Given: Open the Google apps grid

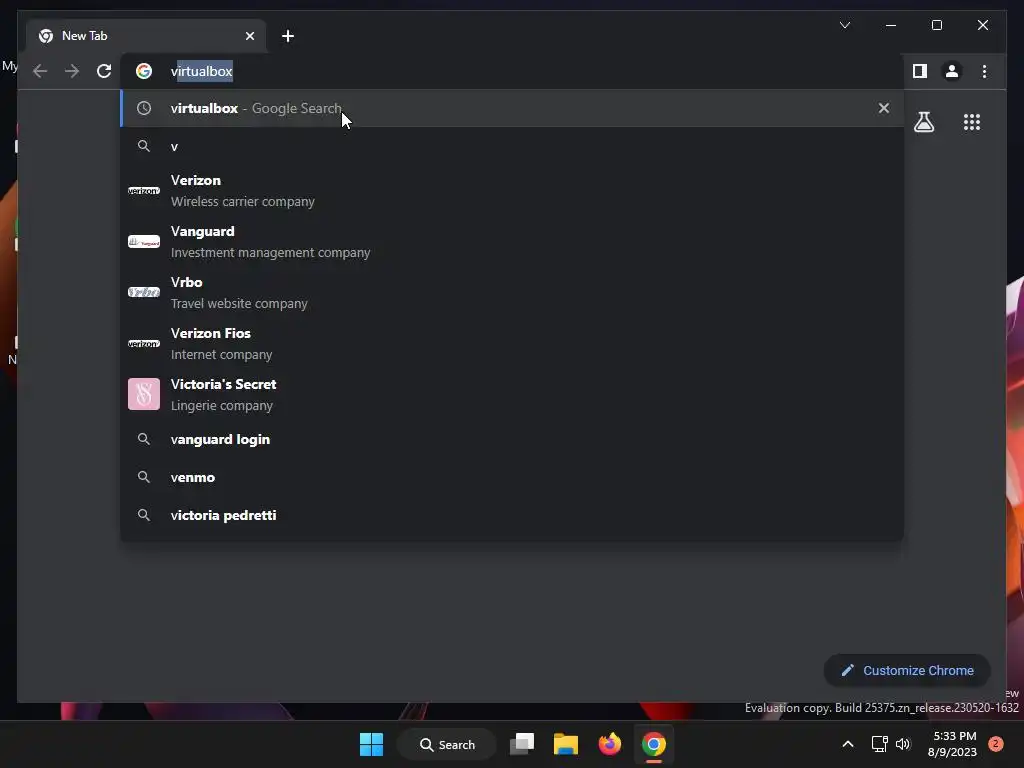Looking at the screenshot, I should (972, 122).
